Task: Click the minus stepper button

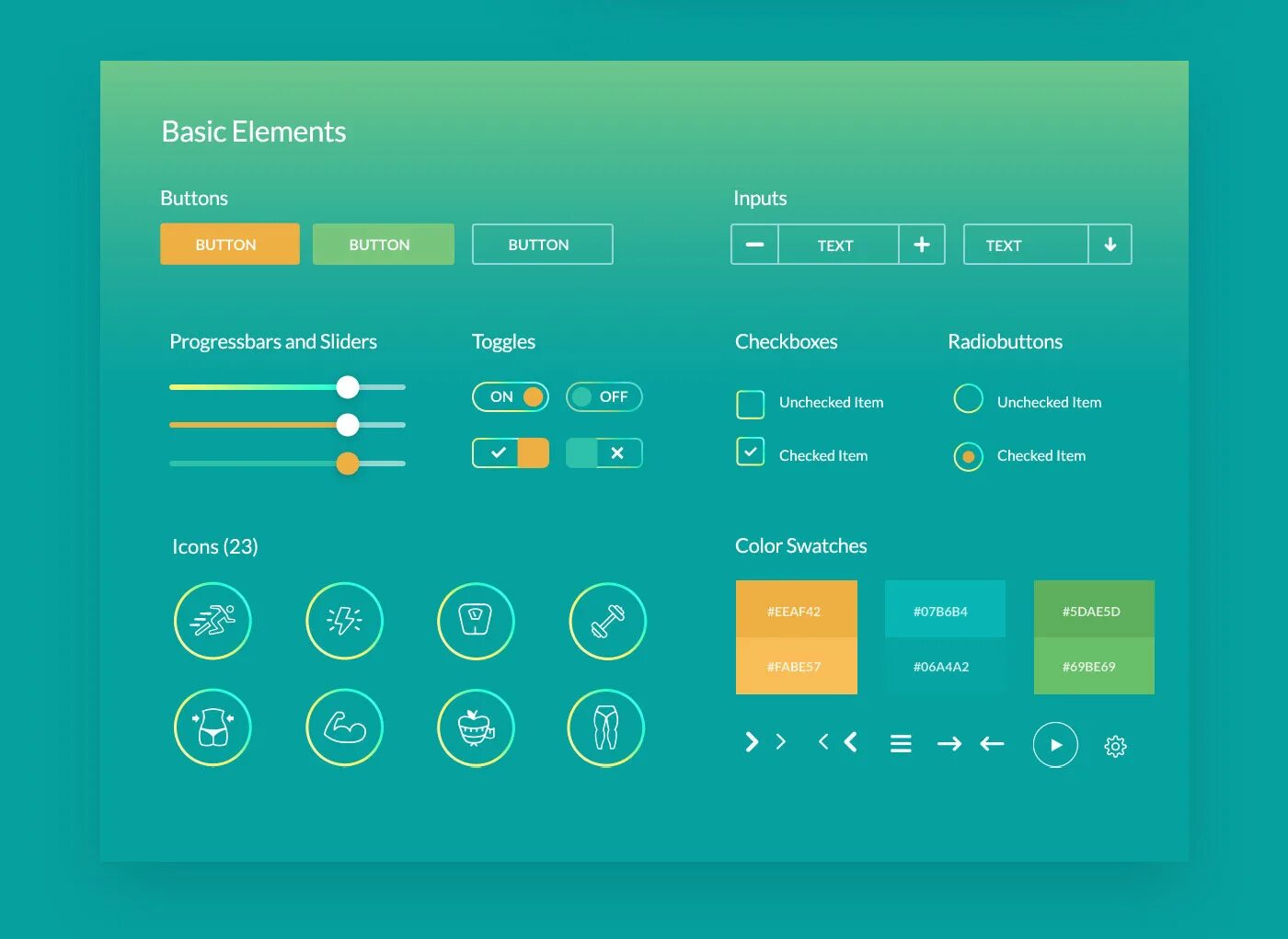Action: (754, 245)
